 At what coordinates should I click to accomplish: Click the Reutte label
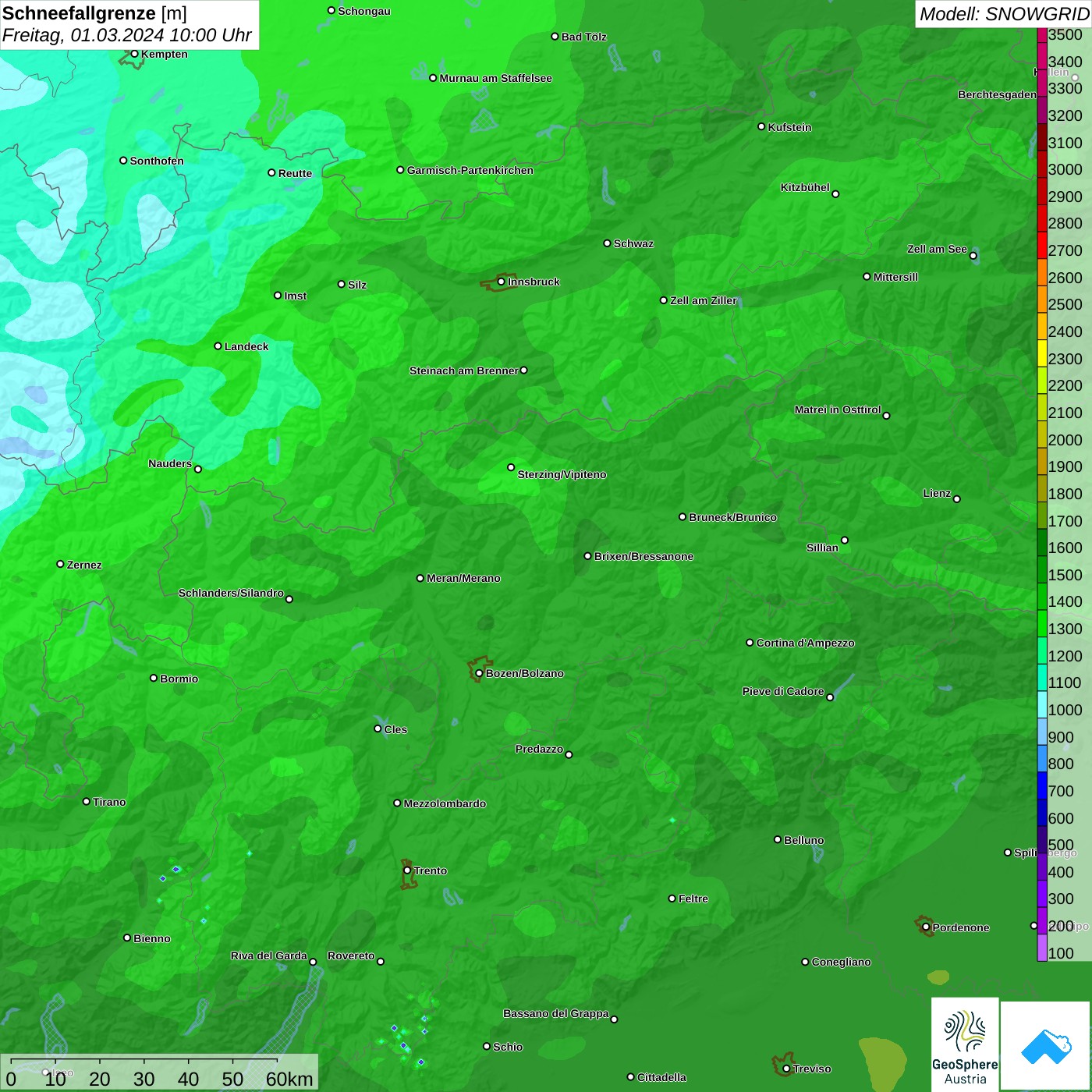[x=295, y=173]
